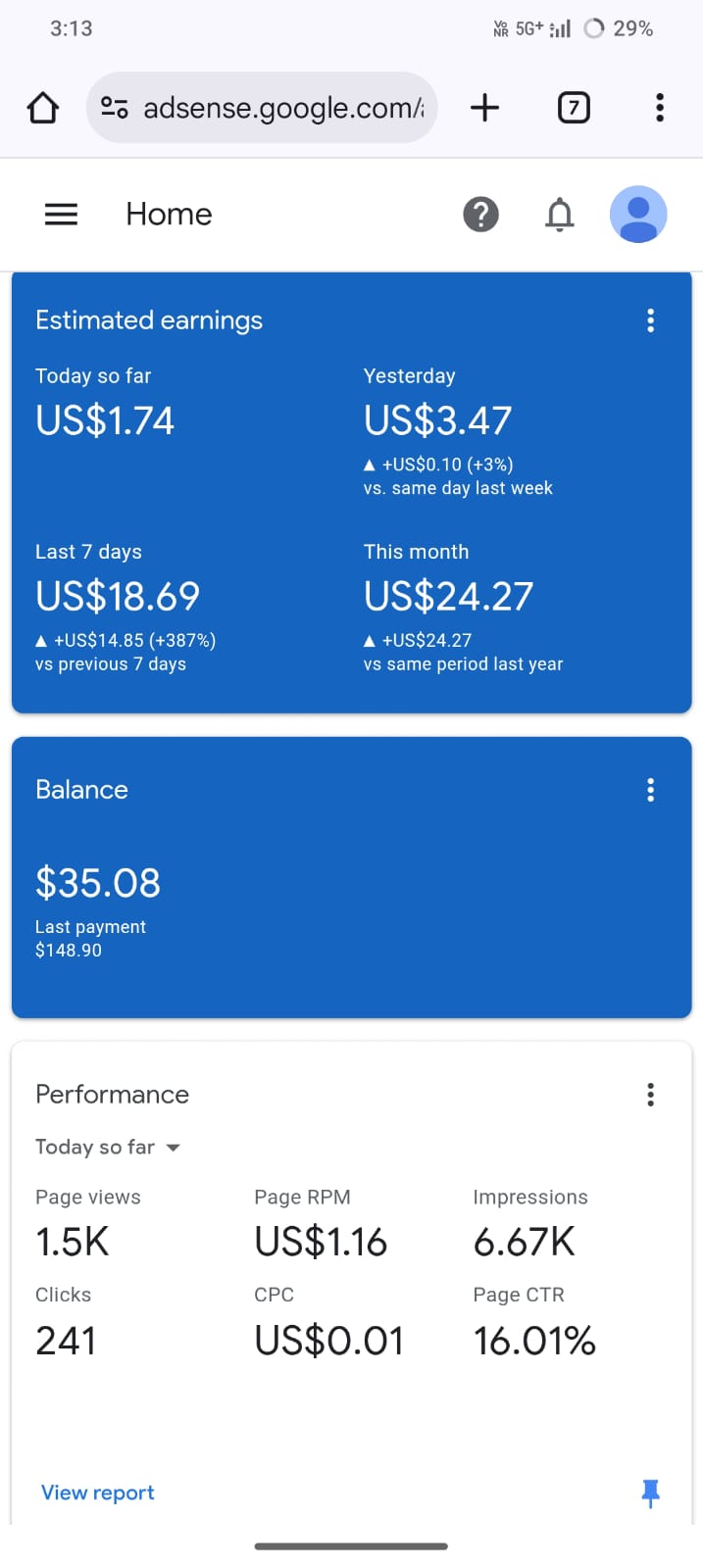
Task: Pin the Performance card
Action: click(650, 1493)
